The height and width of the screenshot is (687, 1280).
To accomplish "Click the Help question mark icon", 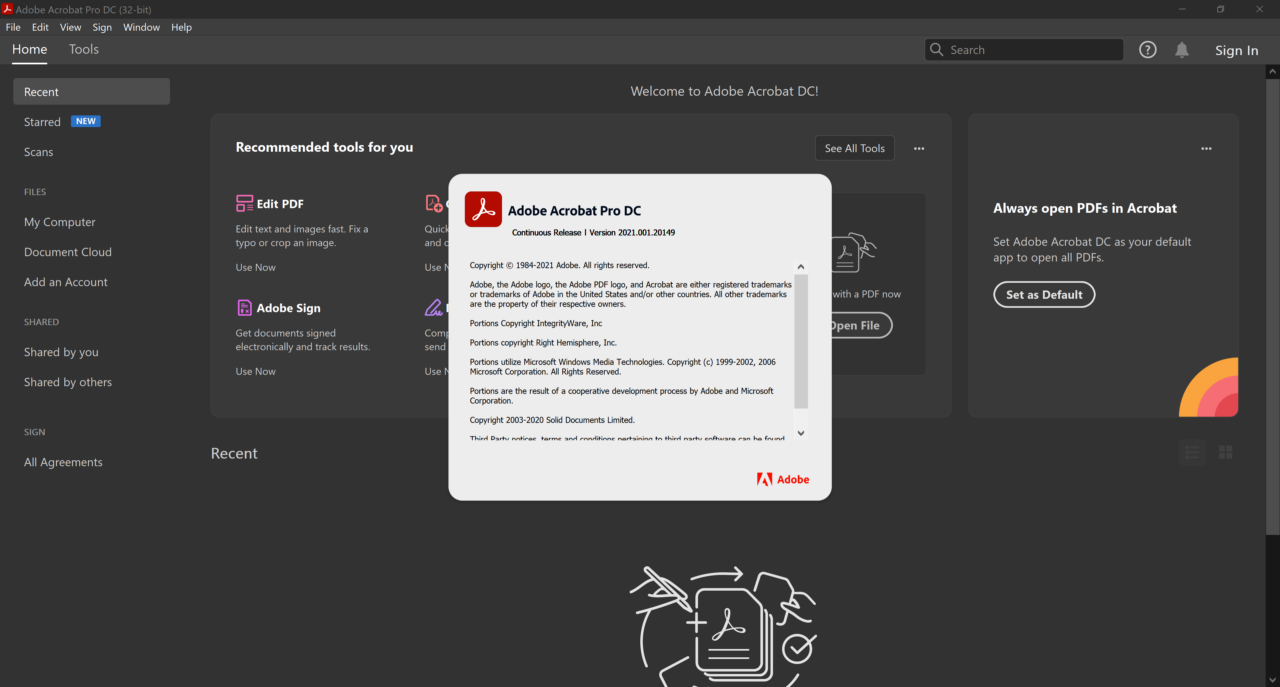I will (1148, 50).
